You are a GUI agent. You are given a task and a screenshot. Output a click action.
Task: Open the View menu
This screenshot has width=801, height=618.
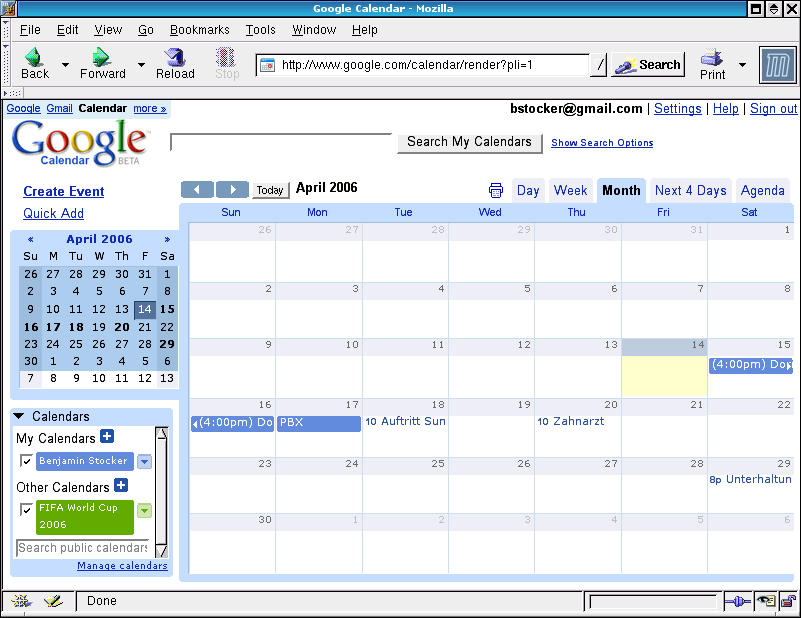coord(108,30)
